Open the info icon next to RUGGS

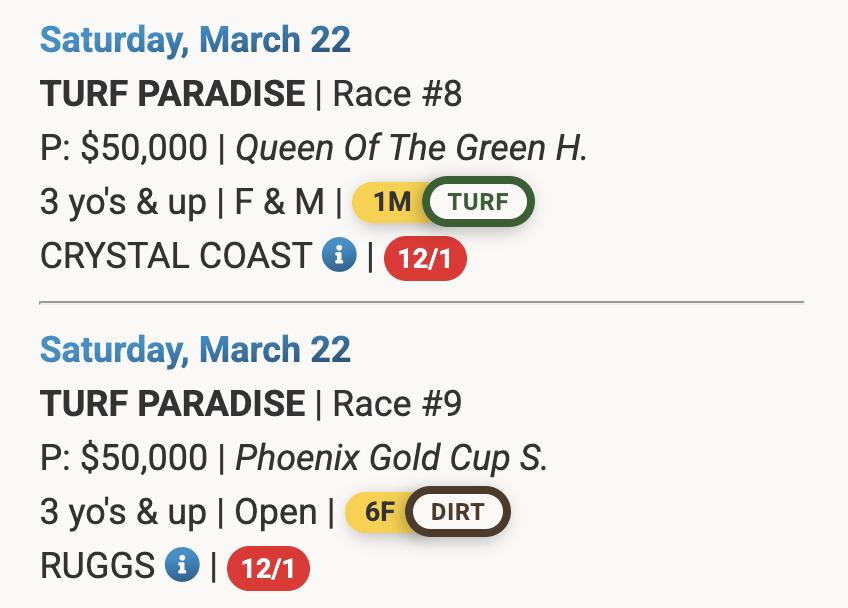click(x=182, y=566)
